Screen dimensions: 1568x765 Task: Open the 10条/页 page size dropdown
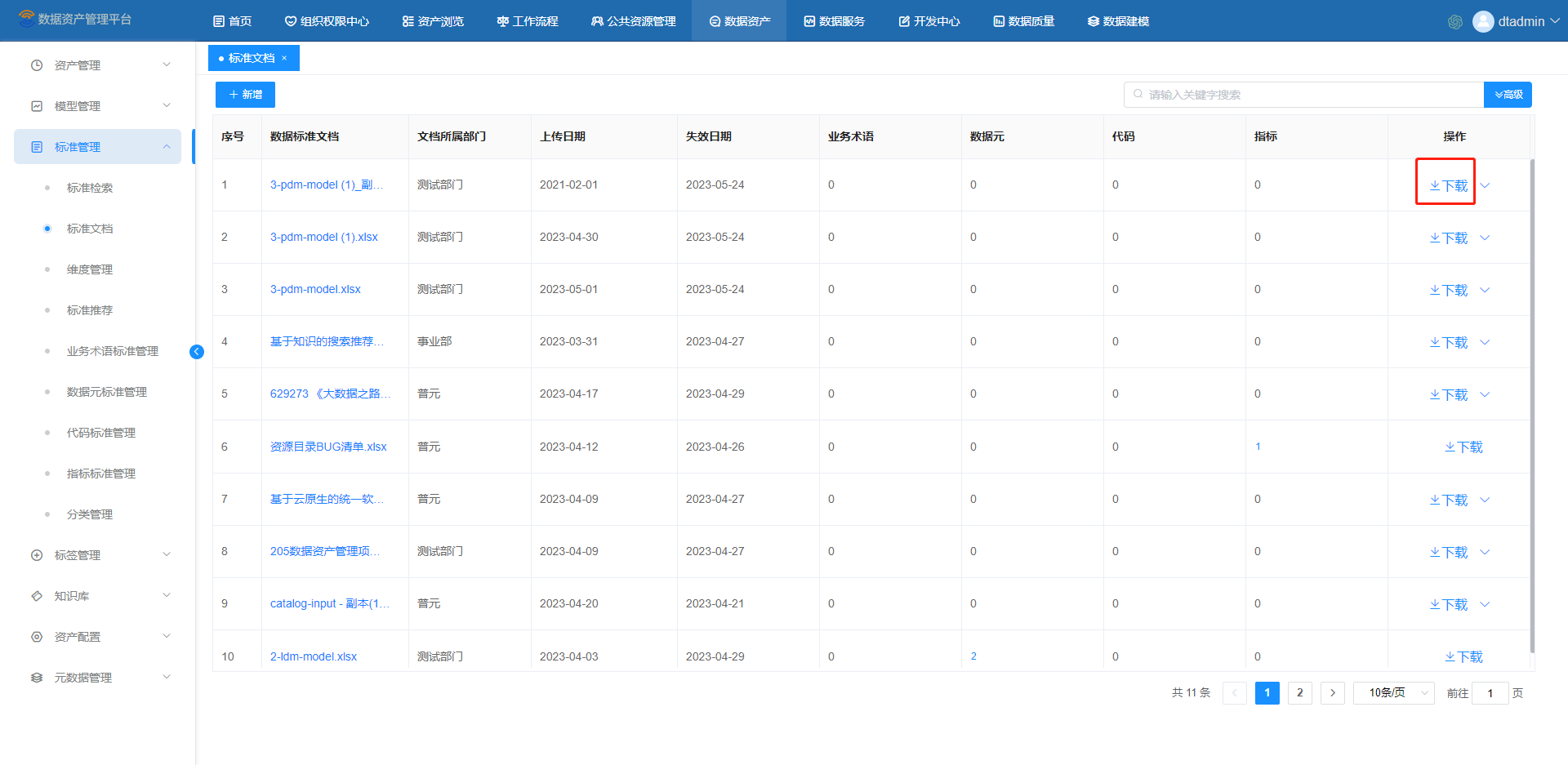[1393, 693]
